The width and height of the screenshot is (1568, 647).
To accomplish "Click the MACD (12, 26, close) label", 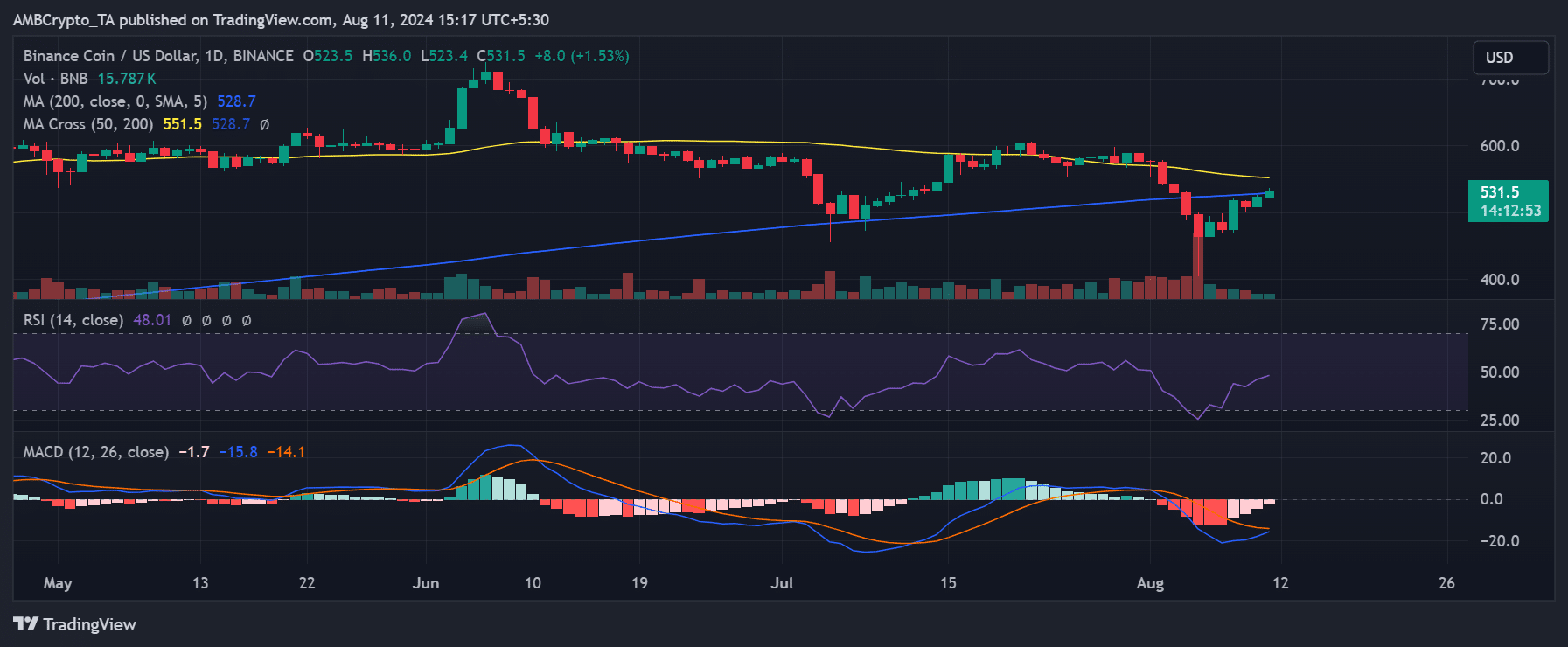I will click(96, 452).
